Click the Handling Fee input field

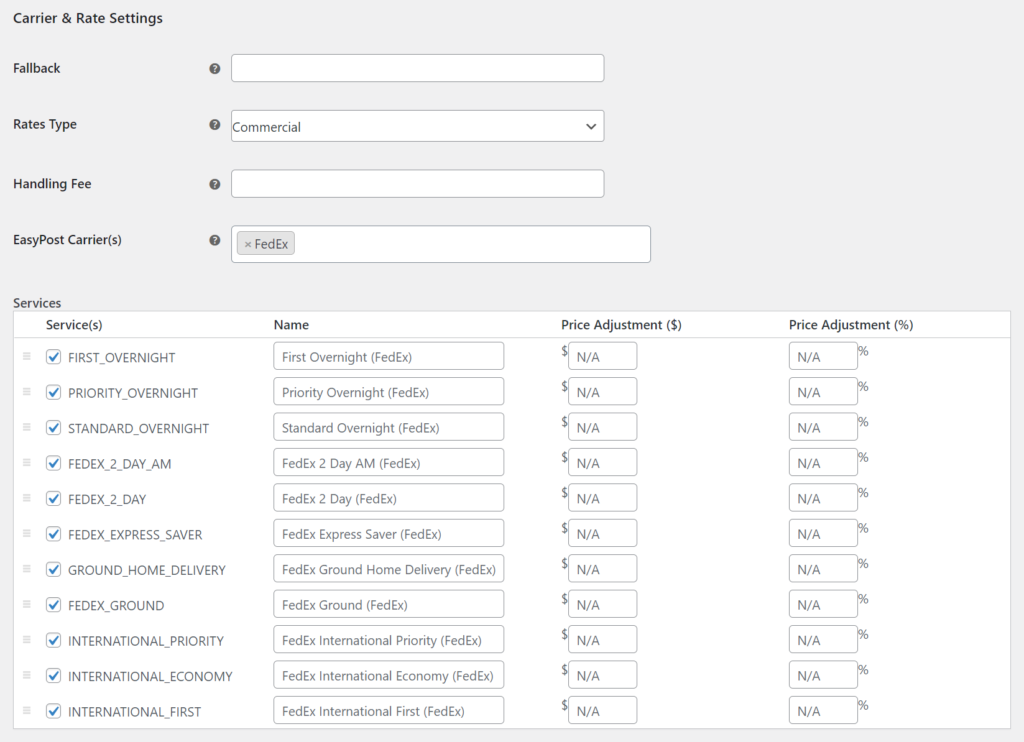tap(417, 184)
